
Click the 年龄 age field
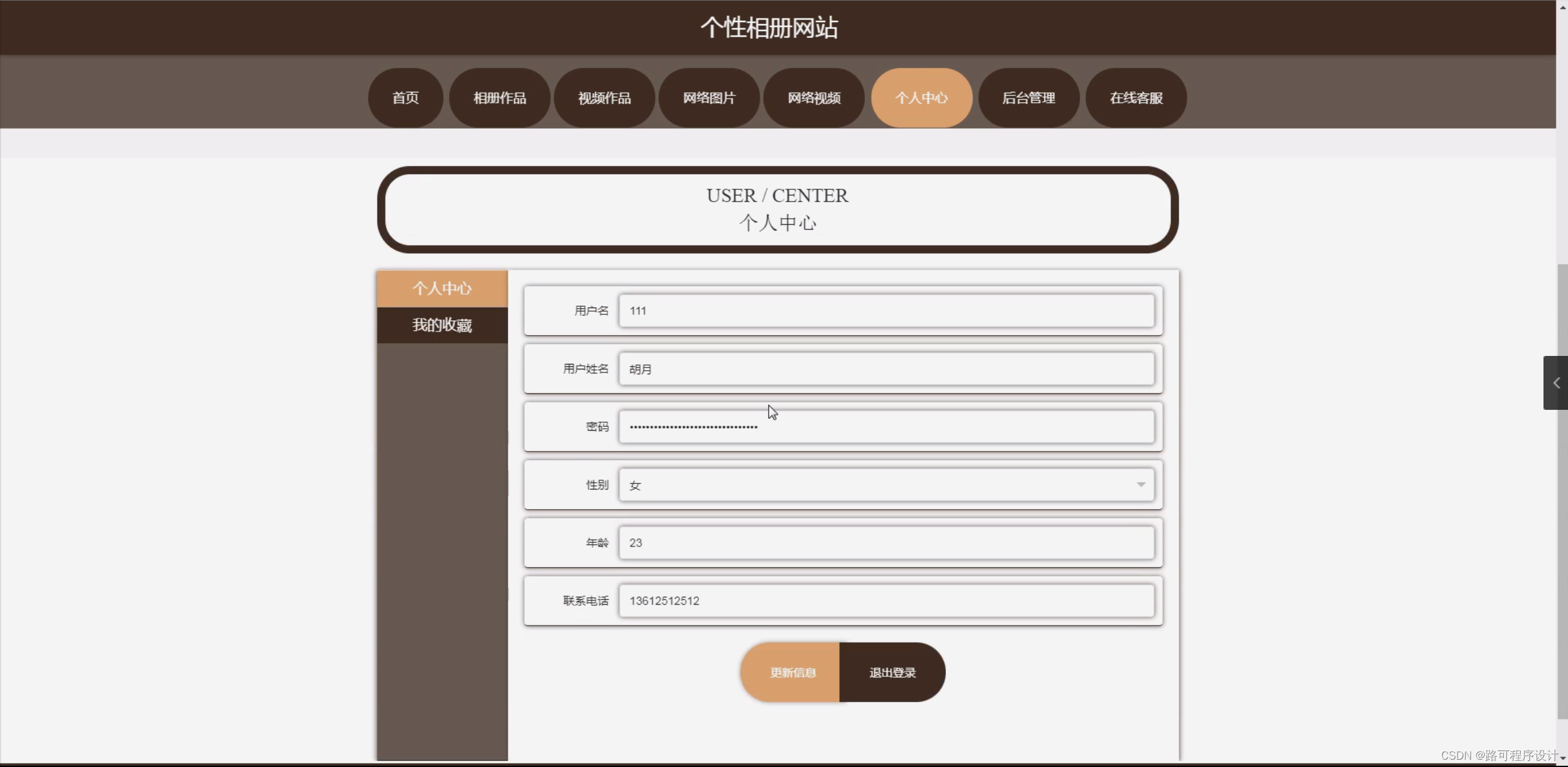click(885, 543)
